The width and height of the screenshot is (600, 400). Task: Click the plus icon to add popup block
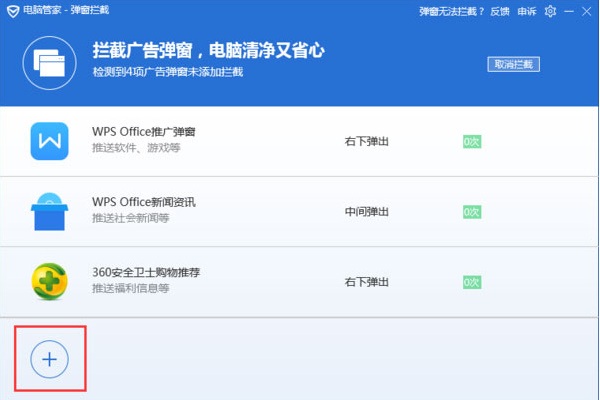(x=49, y=359)
